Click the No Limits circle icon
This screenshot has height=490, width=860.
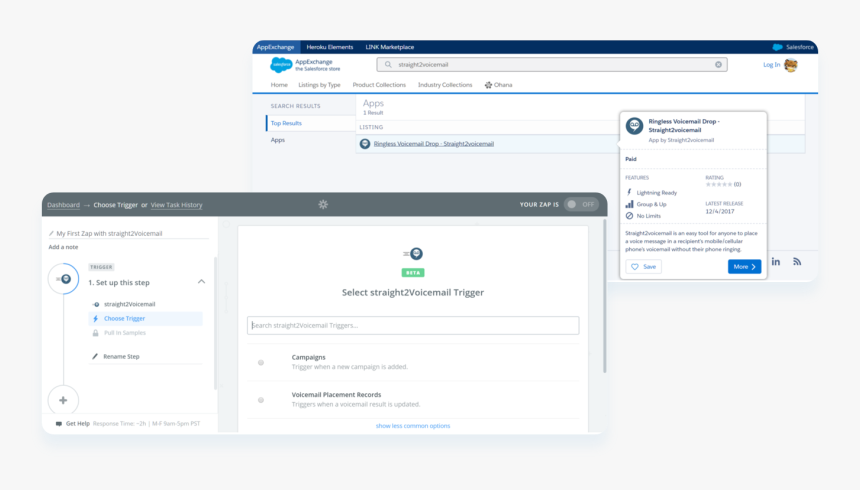coord(629,216)
